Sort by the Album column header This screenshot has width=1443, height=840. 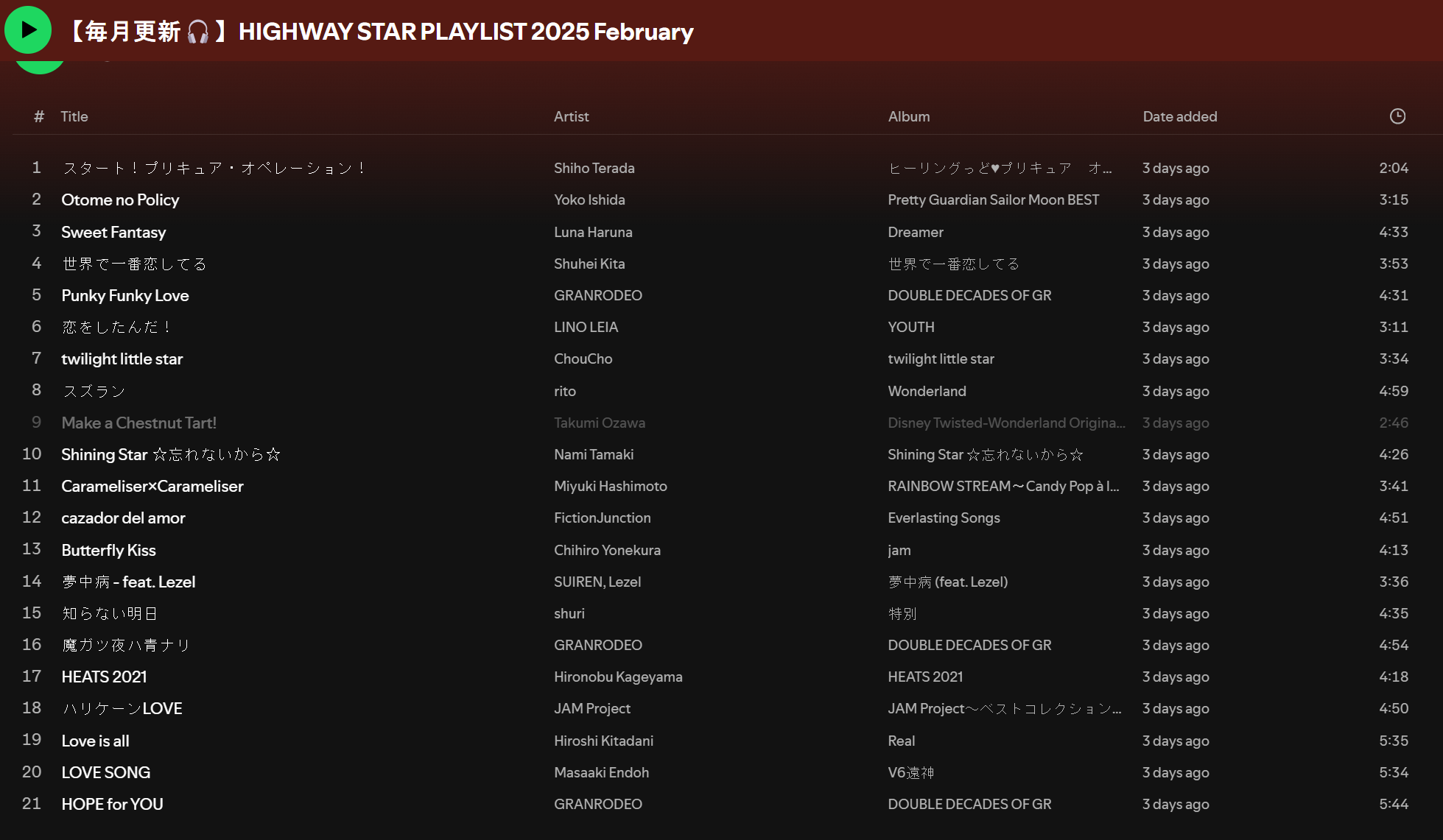pos(908,116)
